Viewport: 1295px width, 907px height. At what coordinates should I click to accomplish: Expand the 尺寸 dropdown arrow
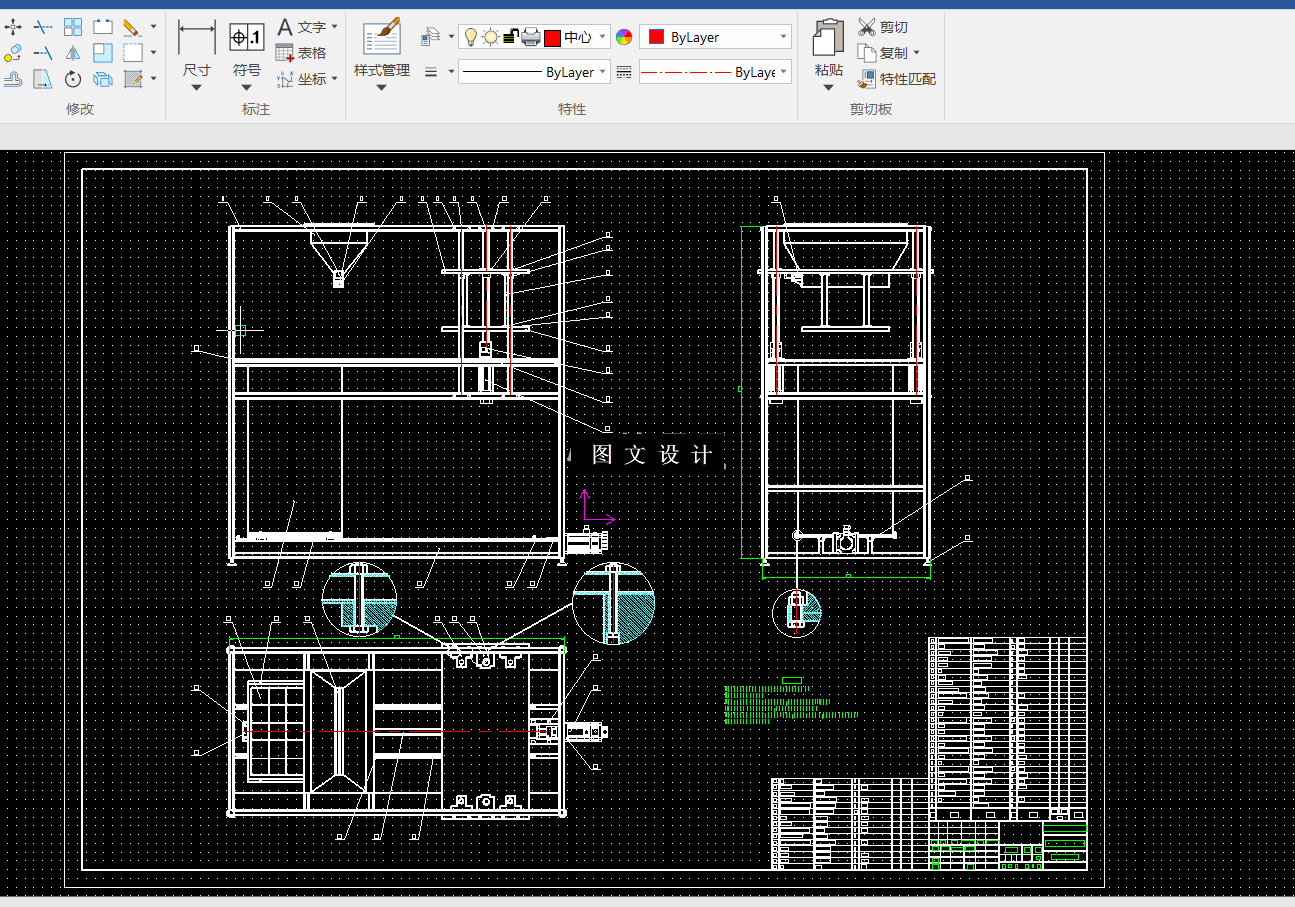coord(197,88)
